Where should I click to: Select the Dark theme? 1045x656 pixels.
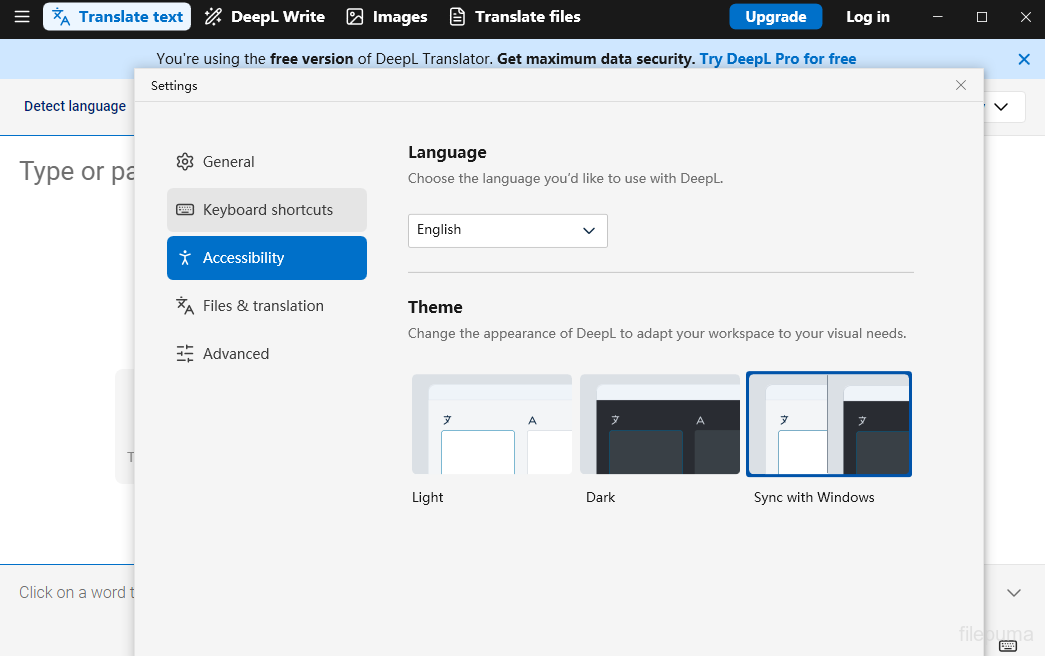[659, 424]
